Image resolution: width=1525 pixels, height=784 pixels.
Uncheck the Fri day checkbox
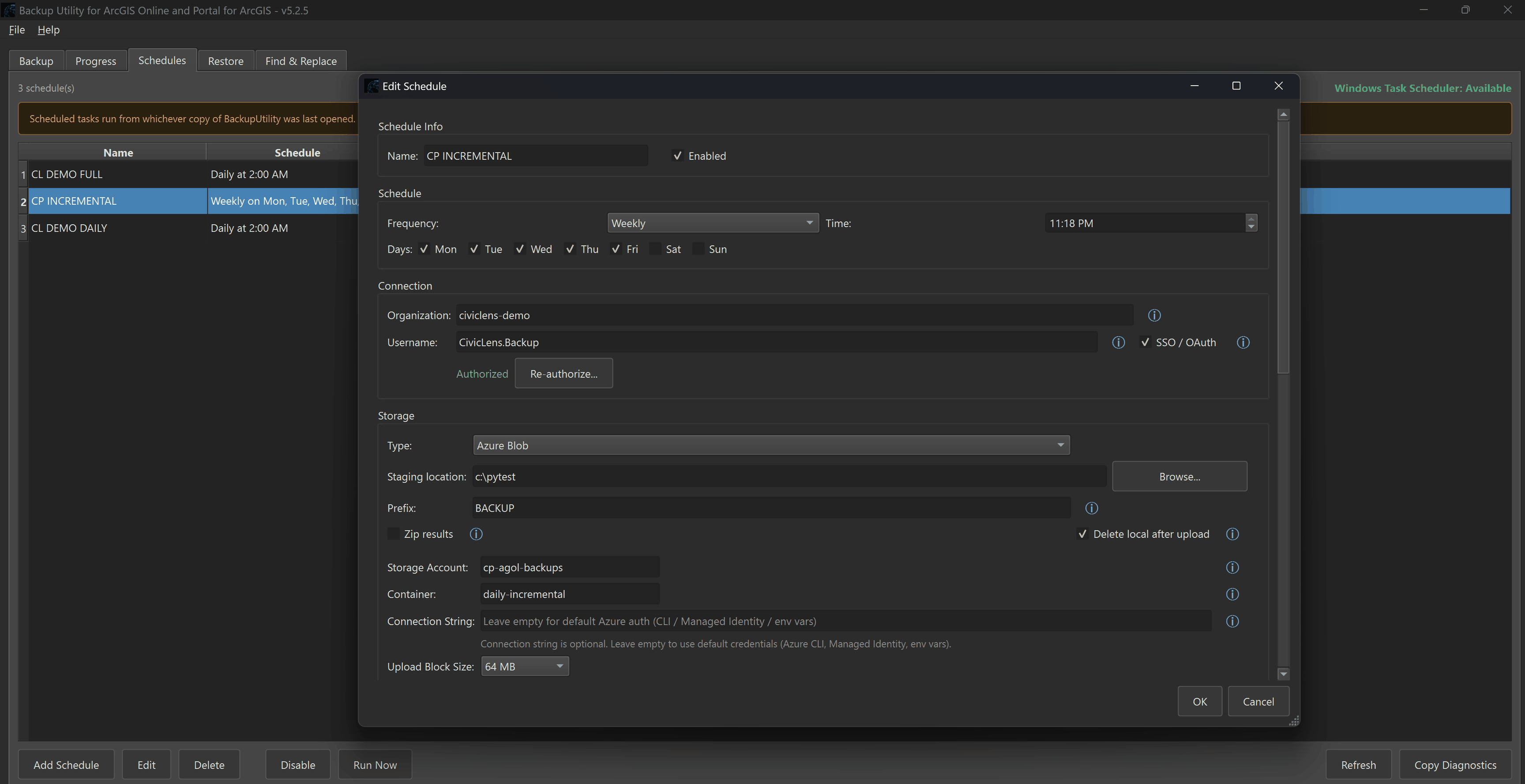(x=616, y=249)
